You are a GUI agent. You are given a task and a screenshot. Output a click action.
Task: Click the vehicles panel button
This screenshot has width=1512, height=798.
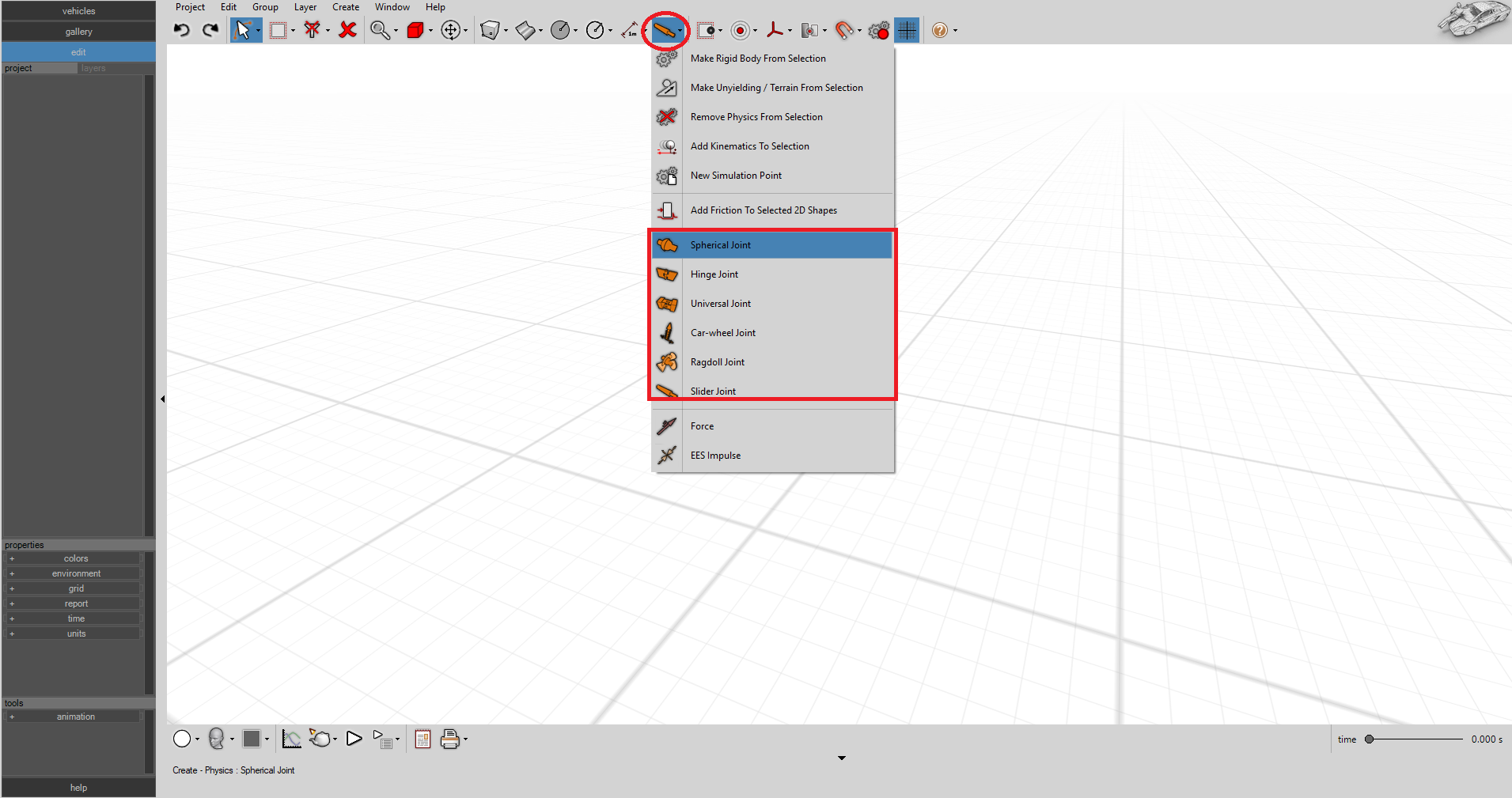pos(78,11)
